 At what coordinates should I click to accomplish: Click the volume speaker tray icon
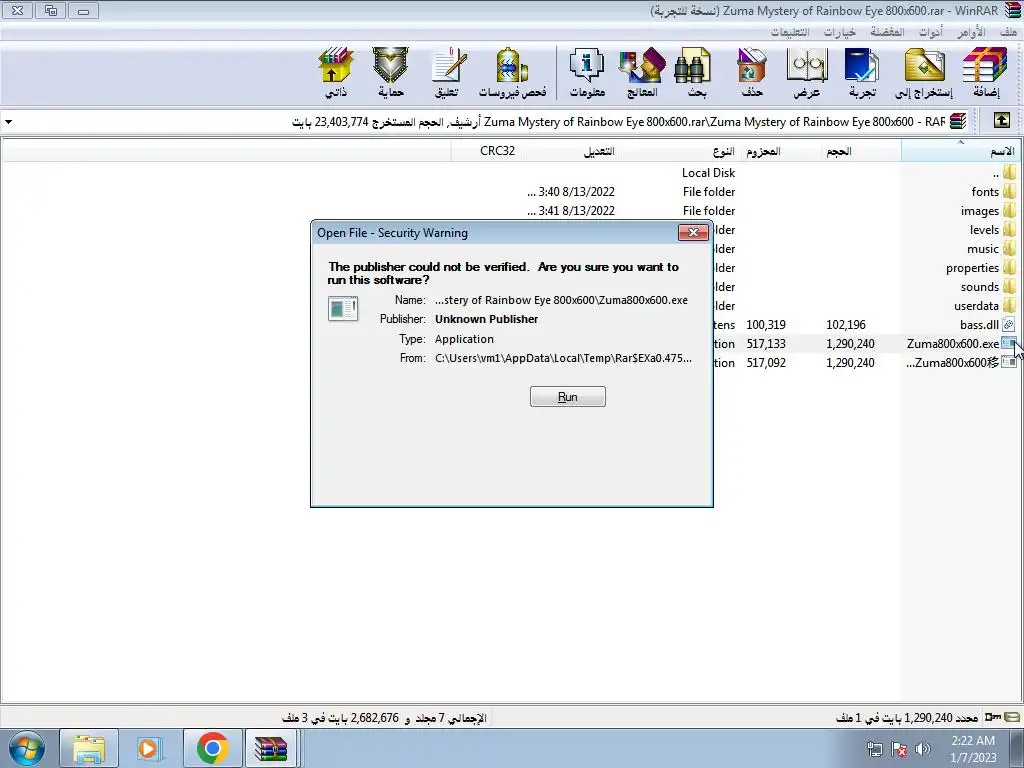(922, 749)
